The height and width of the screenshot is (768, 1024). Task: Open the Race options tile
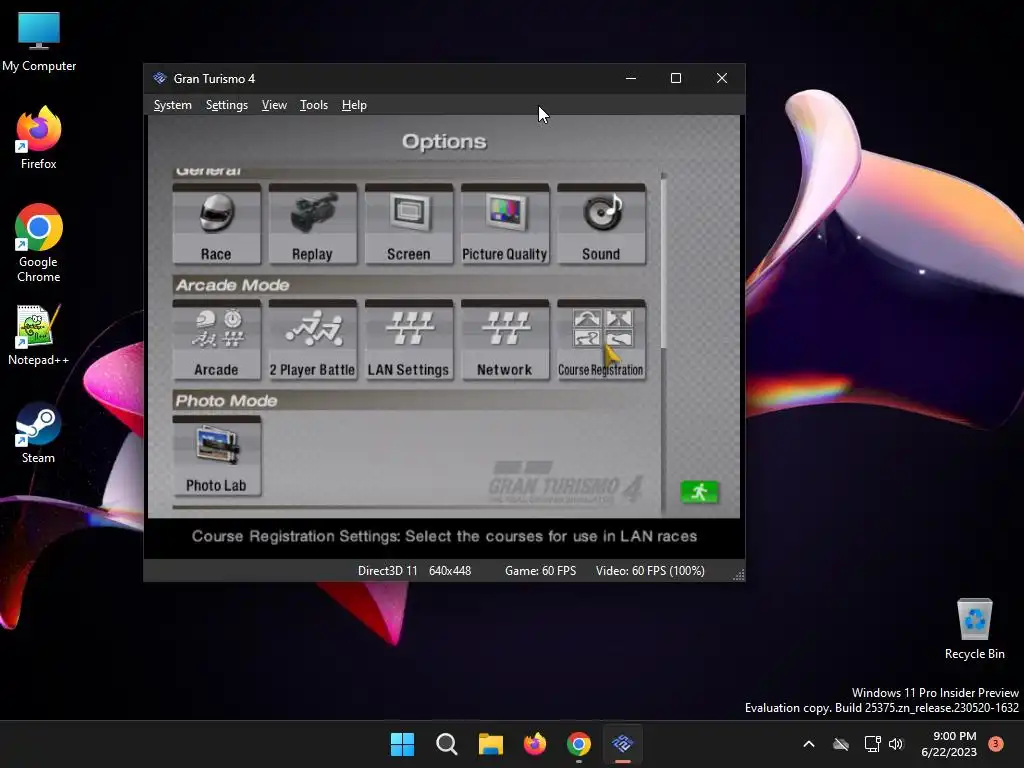click(x=216, y=224)
